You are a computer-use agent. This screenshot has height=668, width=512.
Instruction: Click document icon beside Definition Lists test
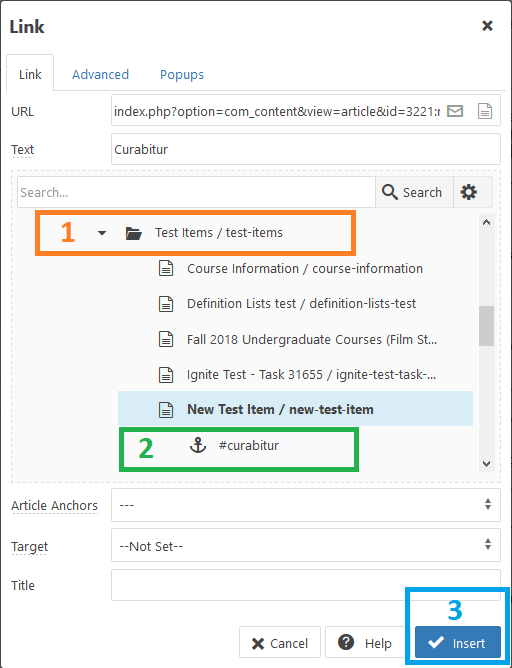(x=166, y=304)
